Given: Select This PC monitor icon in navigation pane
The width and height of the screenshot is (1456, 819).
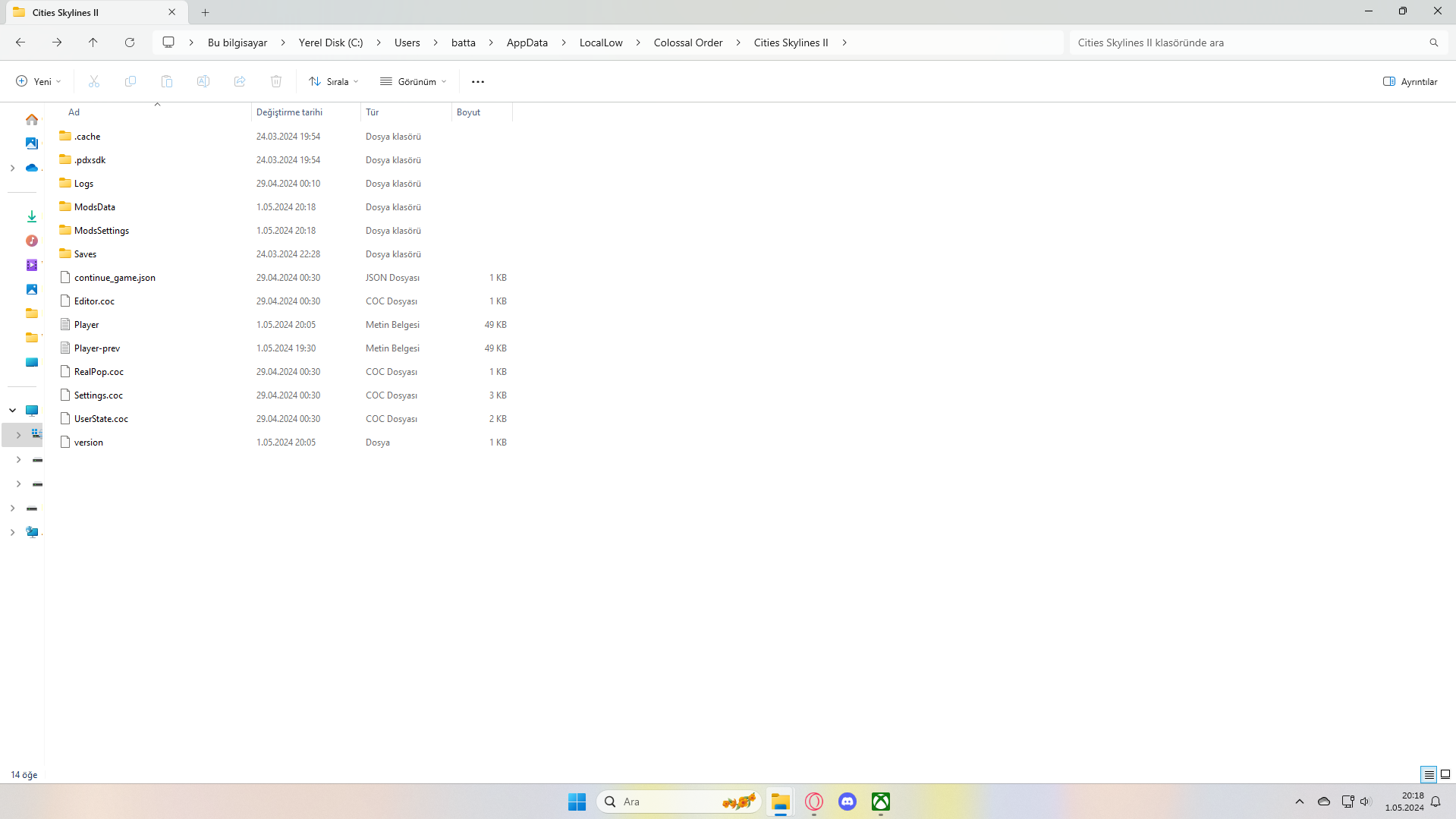Looking at the screenshot, I should (32, 411).
